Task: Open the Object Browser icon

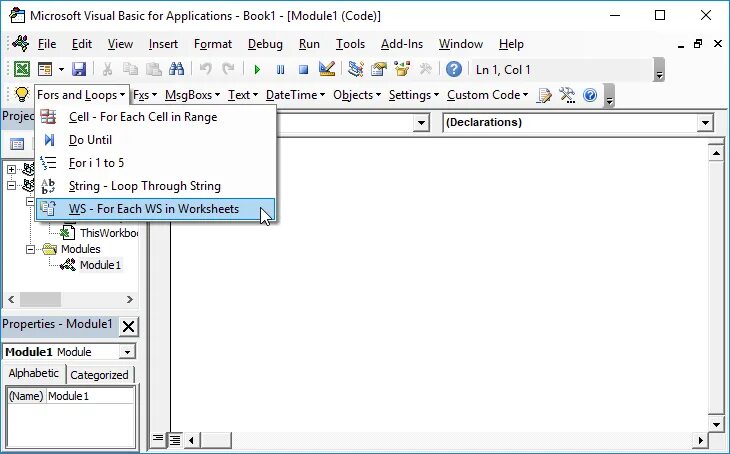Action: point(402,69)
